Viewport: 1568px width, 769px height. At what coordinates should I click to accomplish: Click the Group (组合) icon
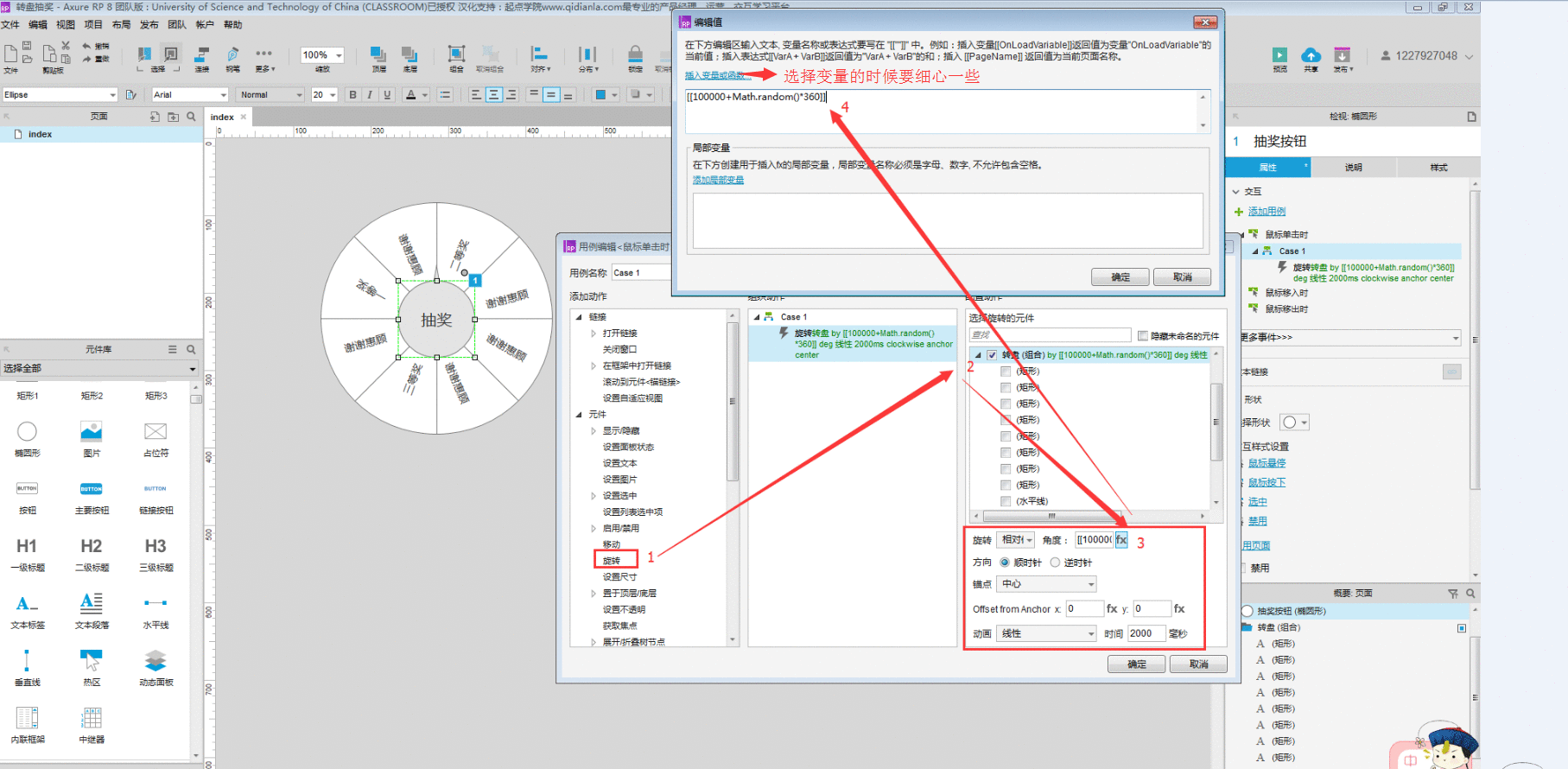click(456, 55)
